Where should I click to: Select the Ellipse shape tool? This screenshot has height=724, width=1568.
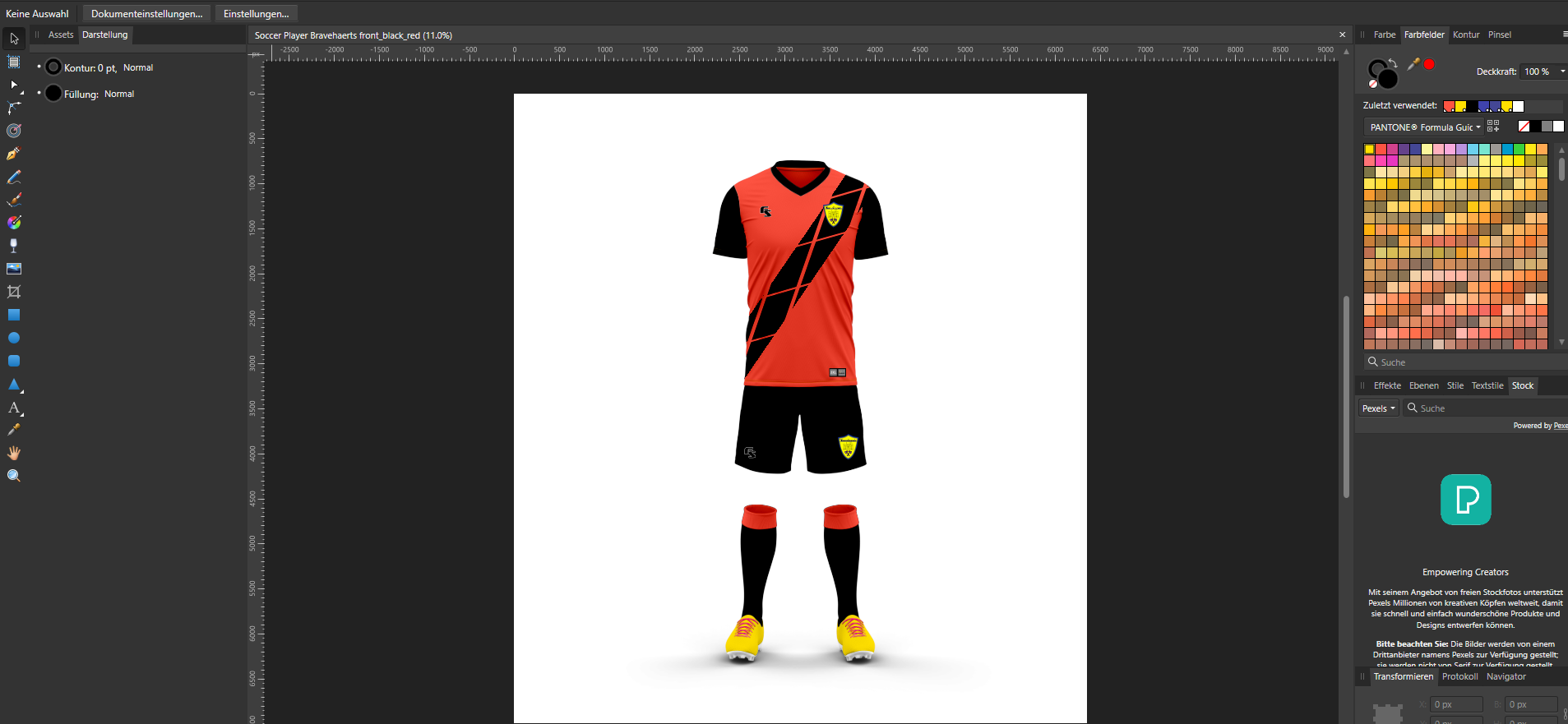[14, 338]
